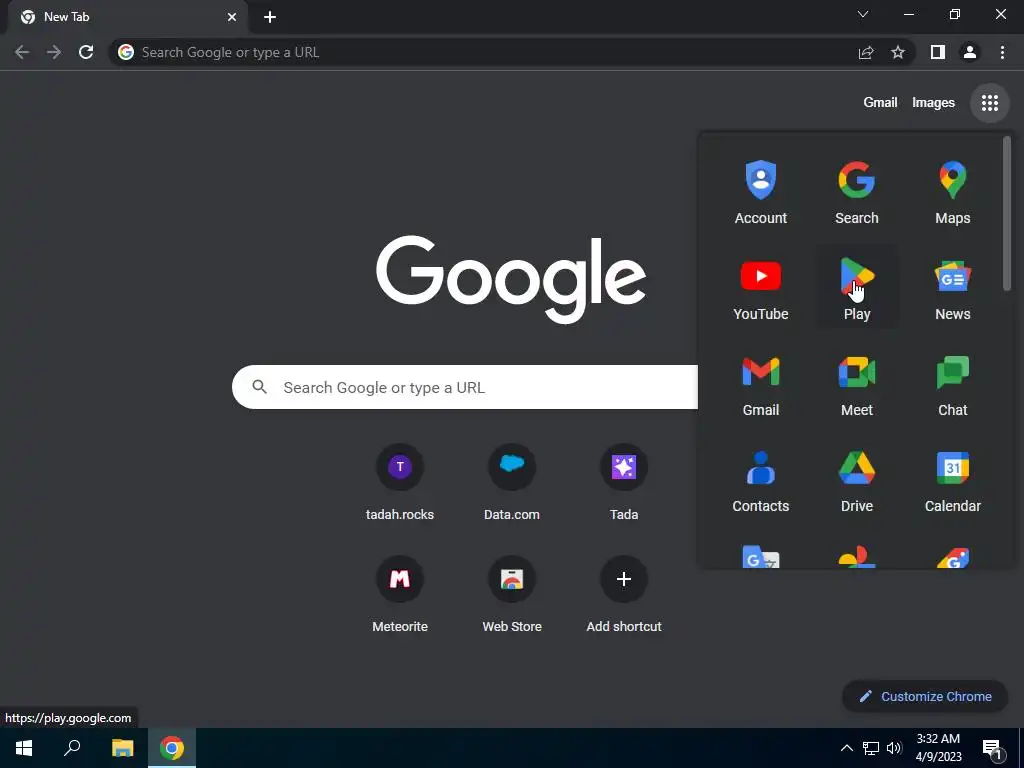Add a new shortcut tile

tap(624, 594)
